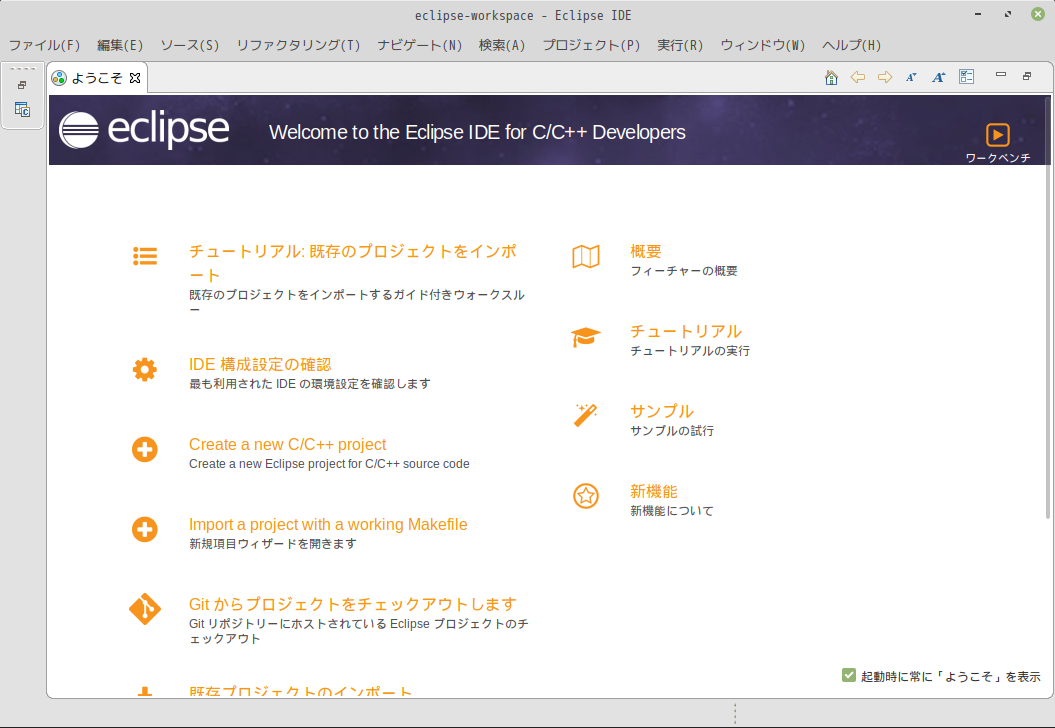Click 'Welcome to the Eclipse IDE' banner title
This screenshot has width=1055, height=728.
tap(477, 132)
